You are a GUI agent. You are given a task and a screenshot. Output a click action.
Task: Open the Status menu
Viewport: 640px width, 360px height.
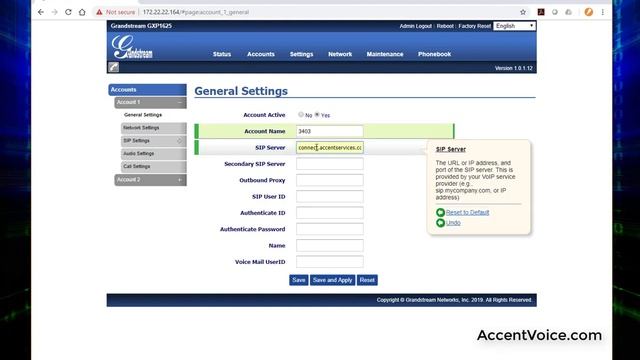222,54
